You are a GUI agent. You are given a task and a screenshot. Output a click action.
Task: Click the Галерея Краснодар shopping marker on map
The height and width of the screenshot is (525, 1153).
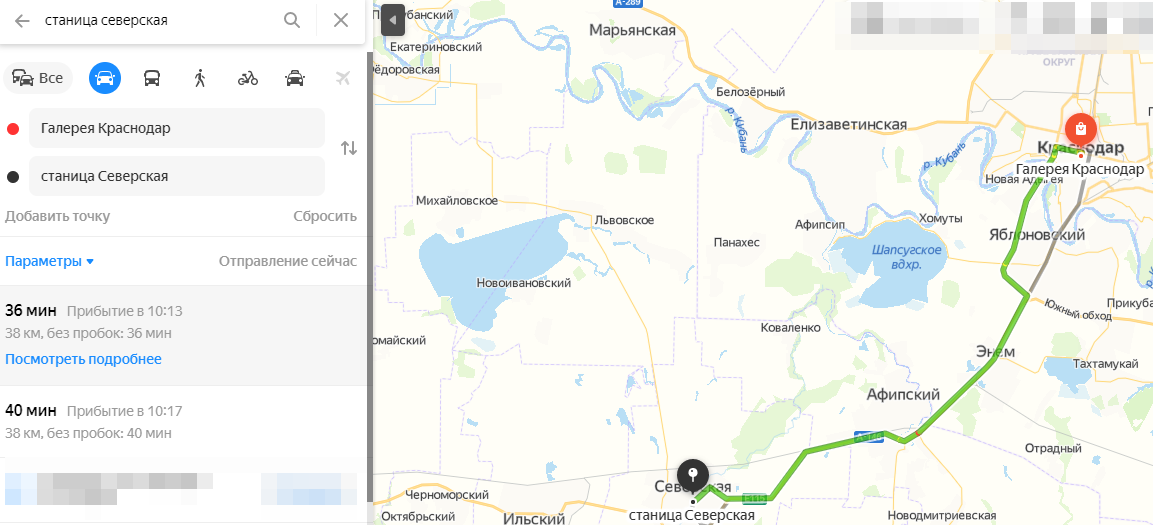pos(1080,129)
